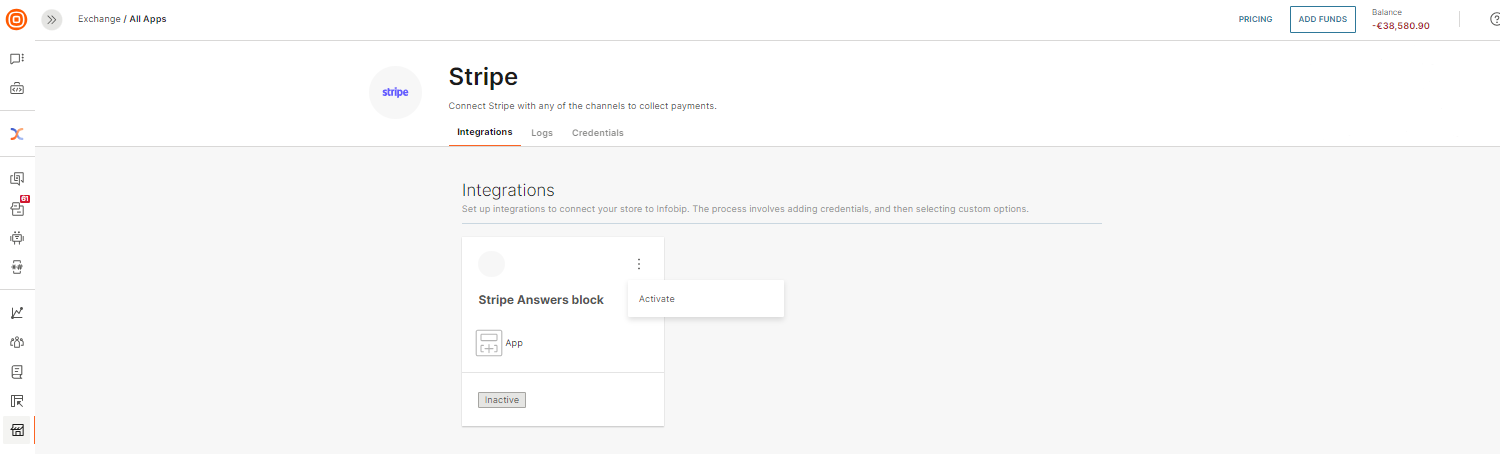
Task: Open the Analyze line chart icon
Action: tap(17, 312)
